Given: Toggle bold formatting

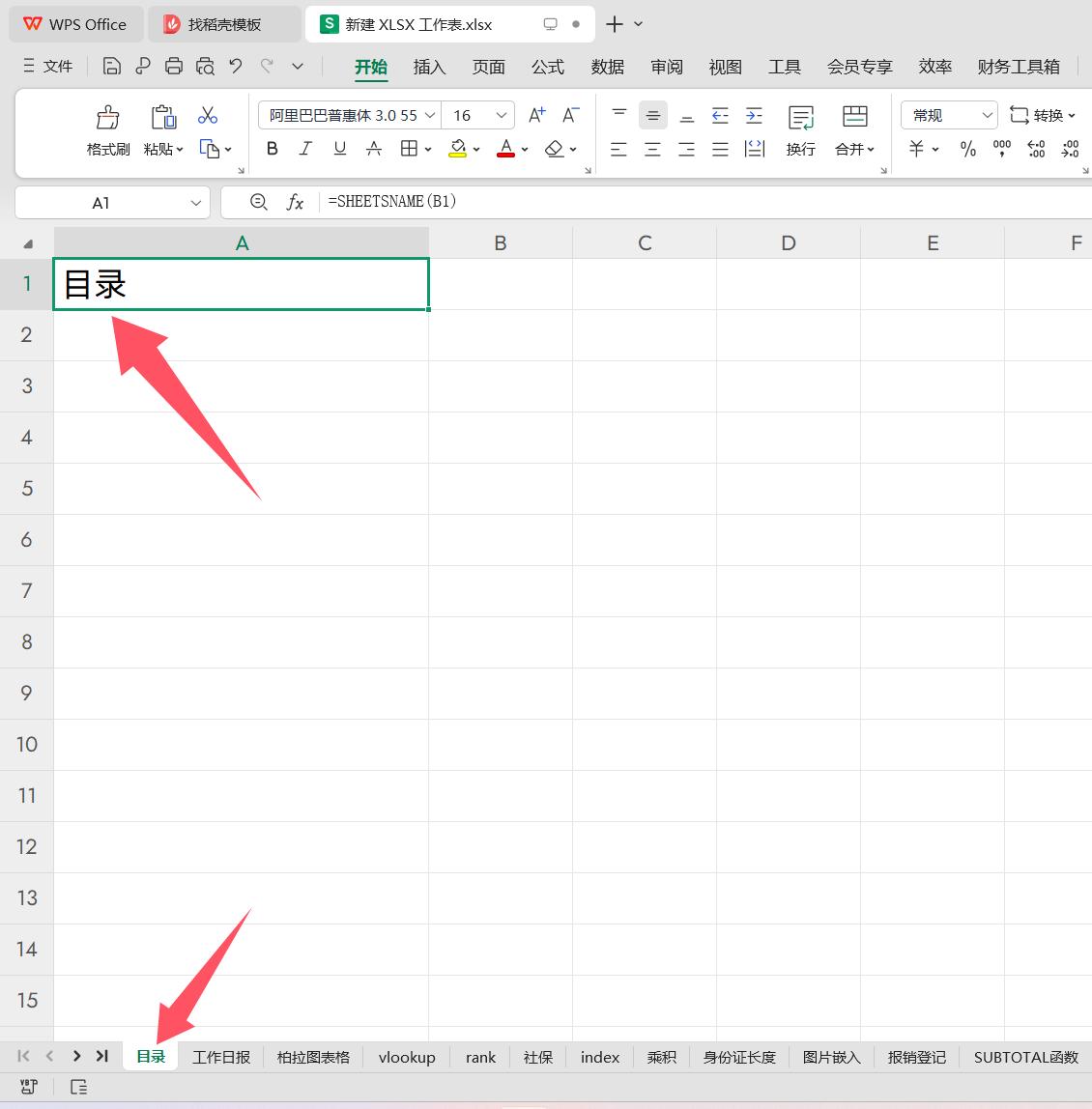Looking at the screenshot, I should click(273, 149).
